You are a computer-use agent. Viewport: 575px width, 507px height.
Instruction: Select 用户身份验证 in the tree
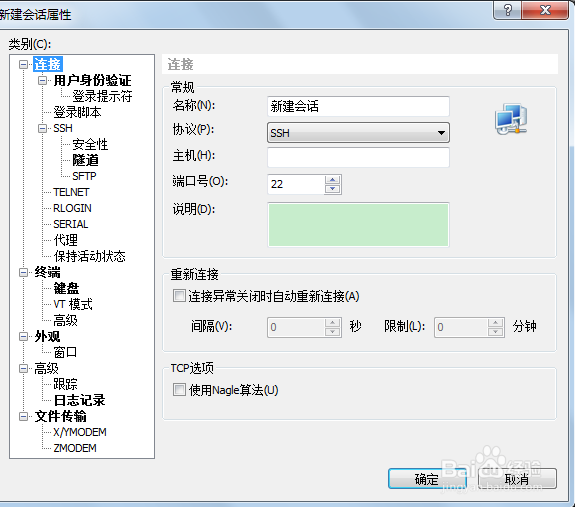92,80
